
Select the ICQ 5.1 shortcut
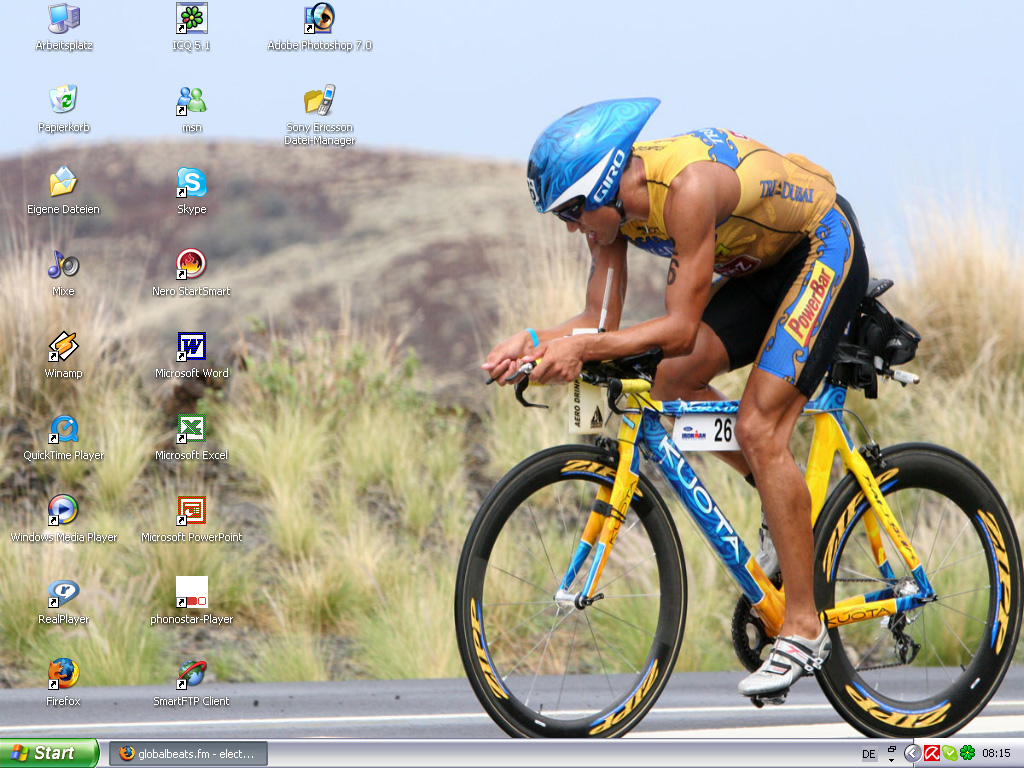tap(191, 18)
